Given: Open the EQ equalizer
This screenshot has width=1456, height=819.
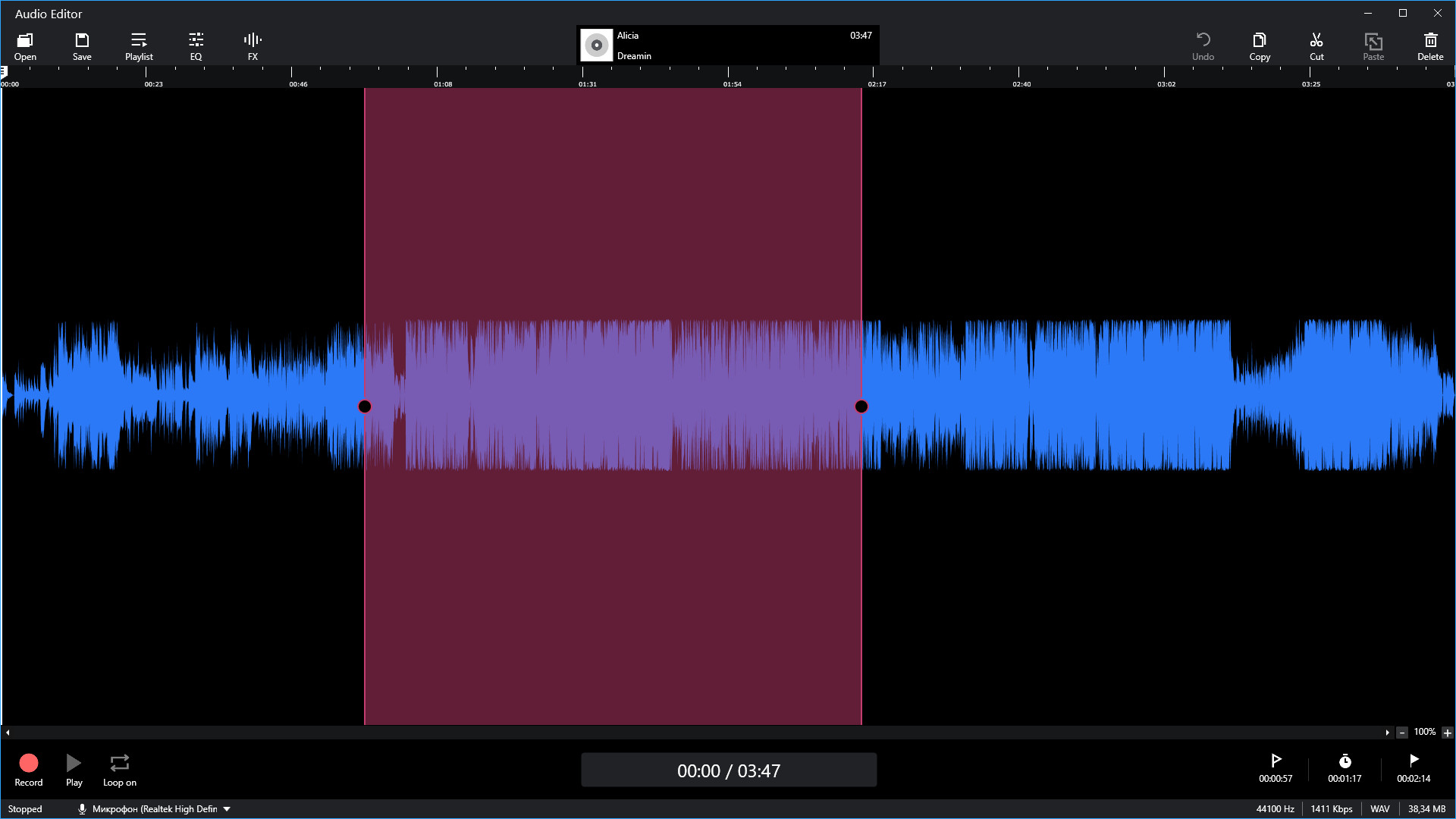Looking at the screenshot, I should (196, 45).
